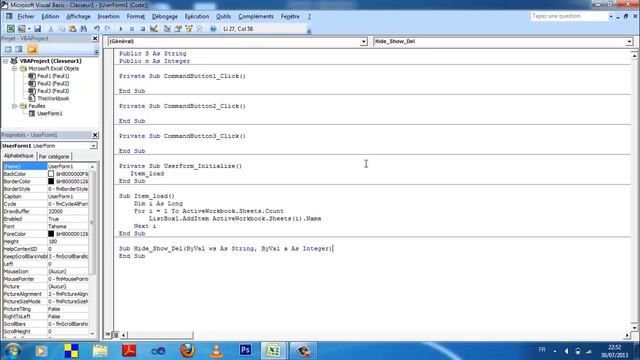This screenshot has width=640, height=360.
Task: Open the Exécution menu
Action: click(197, 16)
